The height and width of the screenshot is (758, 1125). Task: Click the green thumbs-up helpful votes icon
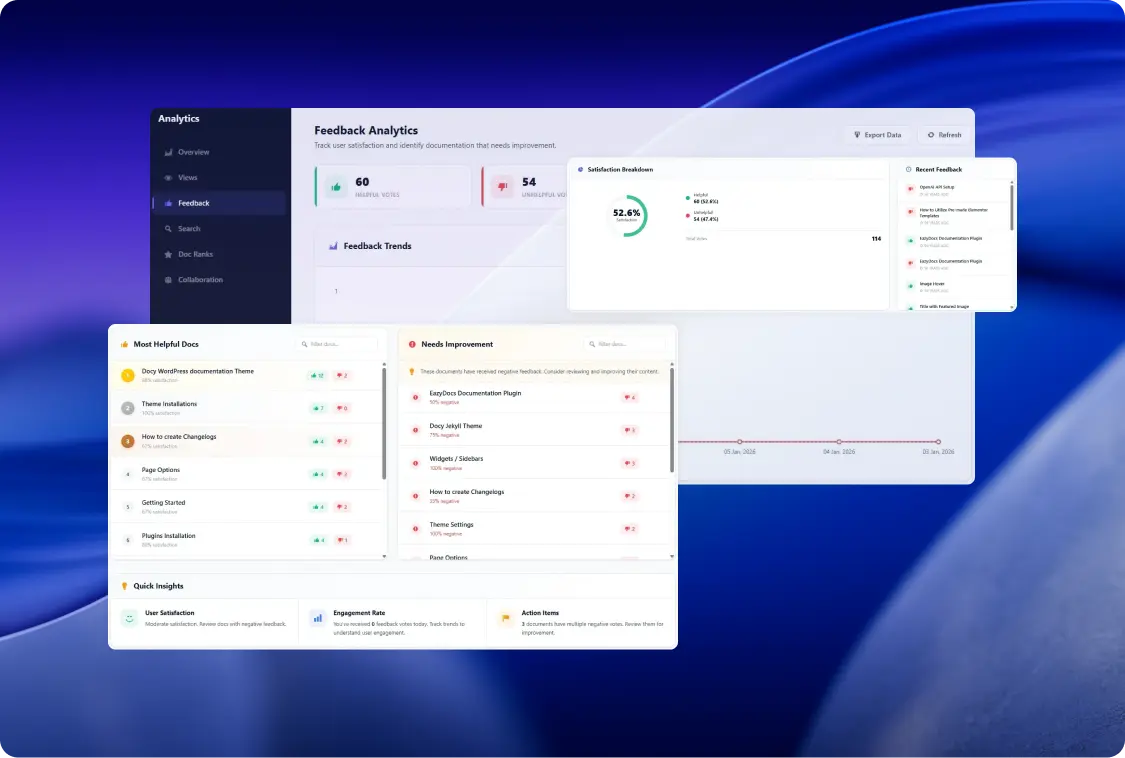coord(336,186)
